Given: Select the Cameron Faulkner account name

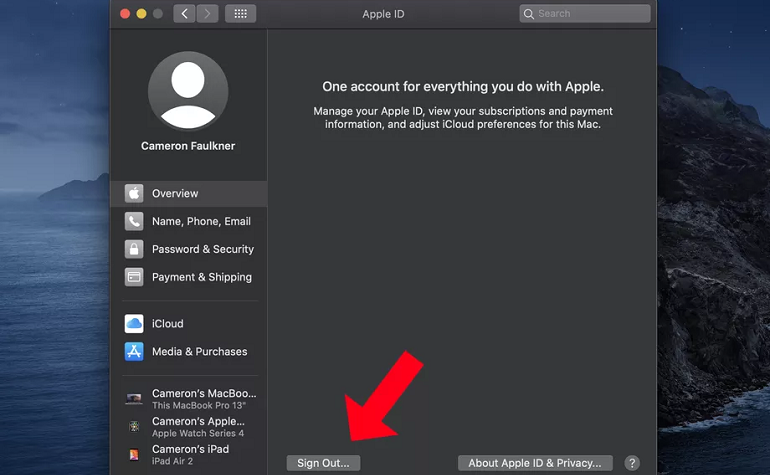Looking at the screenshot, I should pos(188,146).
